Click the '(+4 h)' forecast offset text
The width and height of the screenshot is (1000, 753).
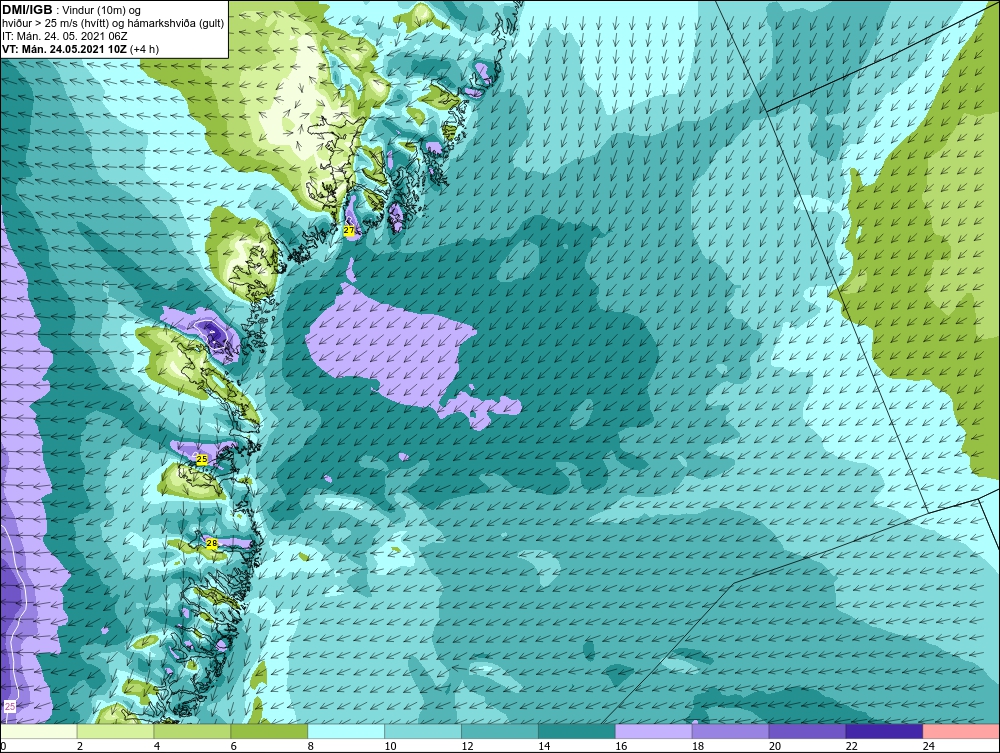(x=144, y=49)
